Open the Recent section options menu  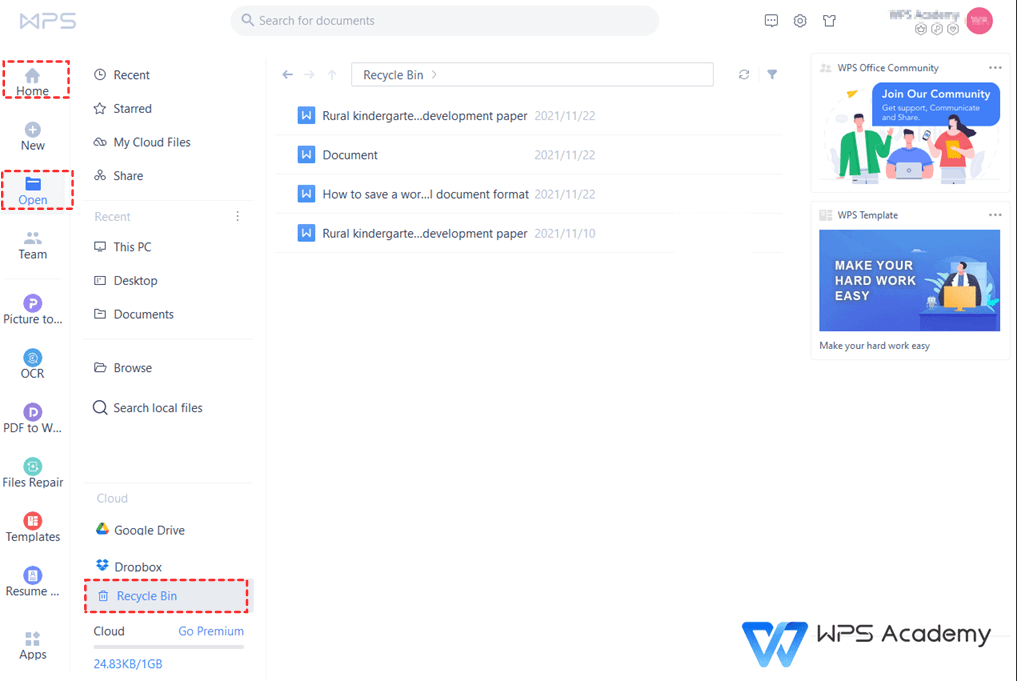(x=237, y=216)
